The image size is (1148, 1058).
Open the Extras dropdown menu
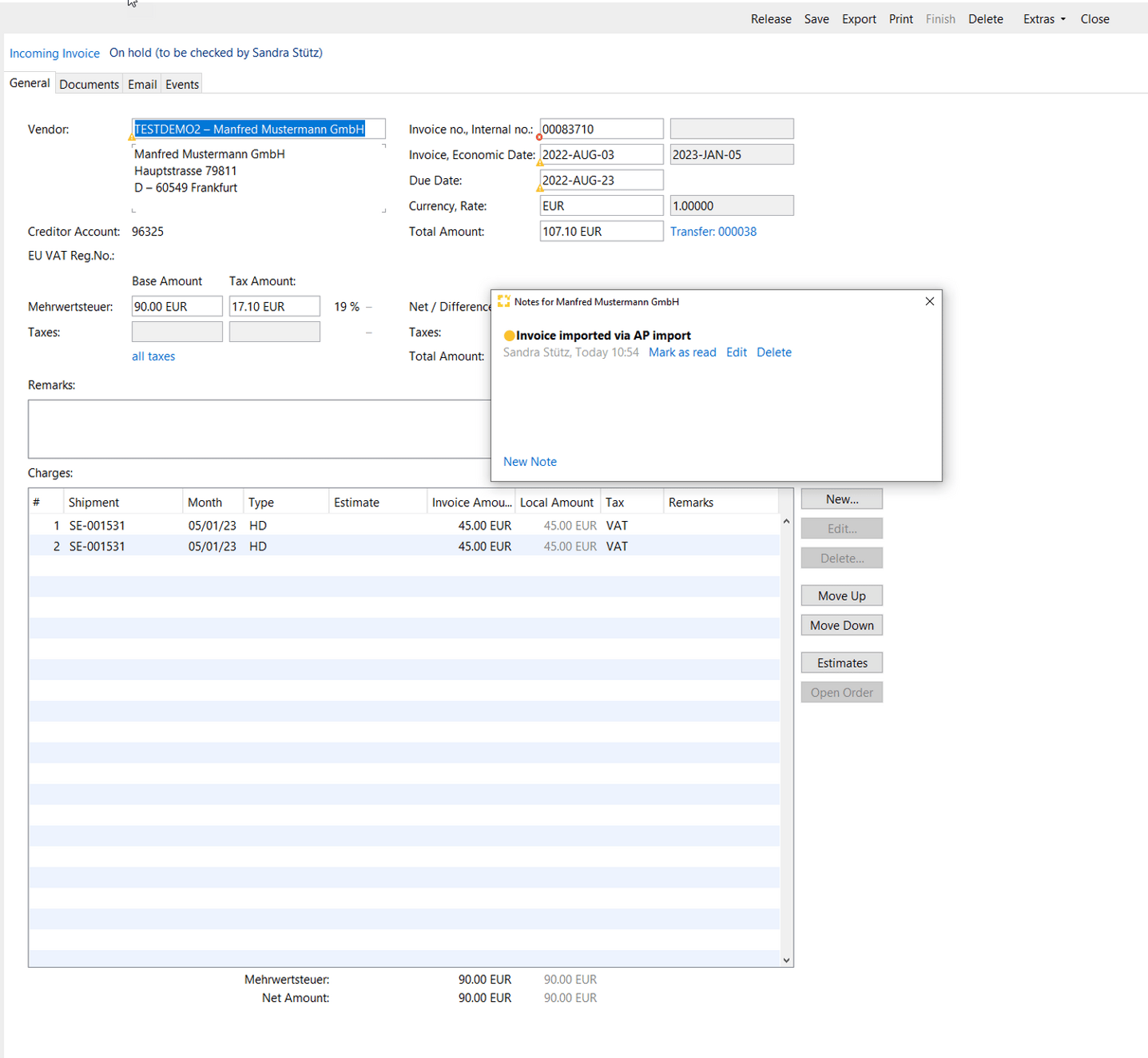(x=1044, y=19)
